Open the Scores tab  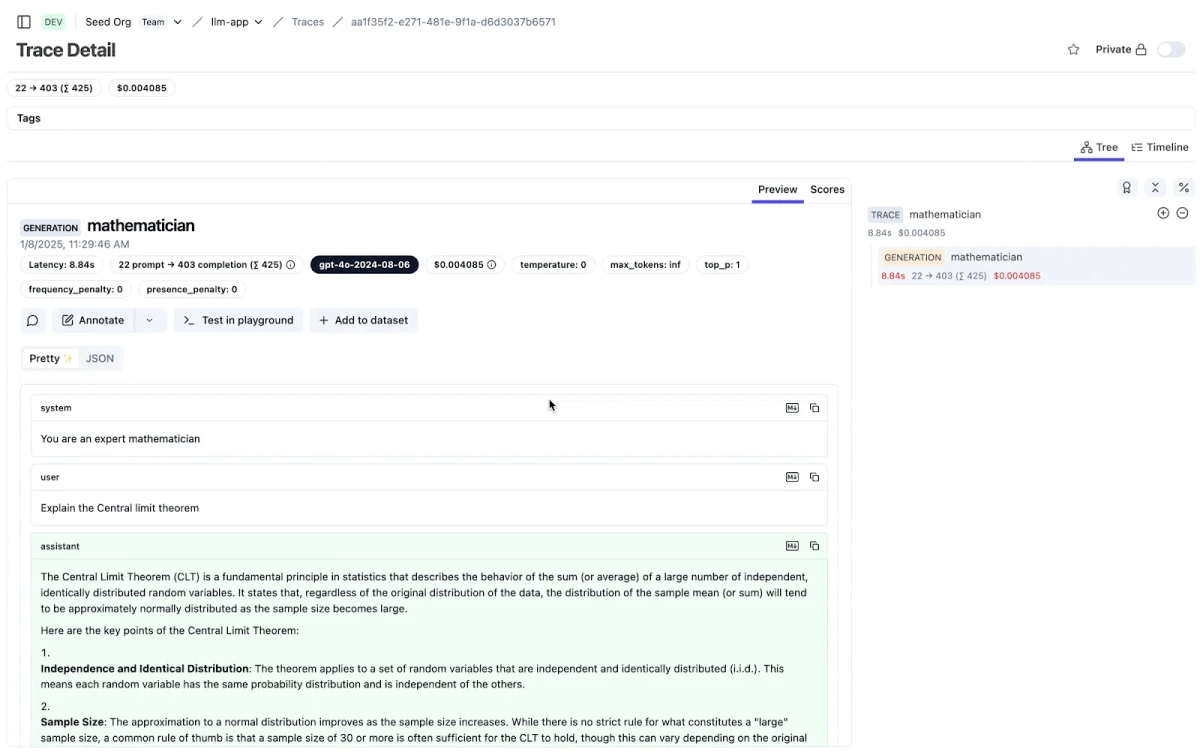pos(827,190)
